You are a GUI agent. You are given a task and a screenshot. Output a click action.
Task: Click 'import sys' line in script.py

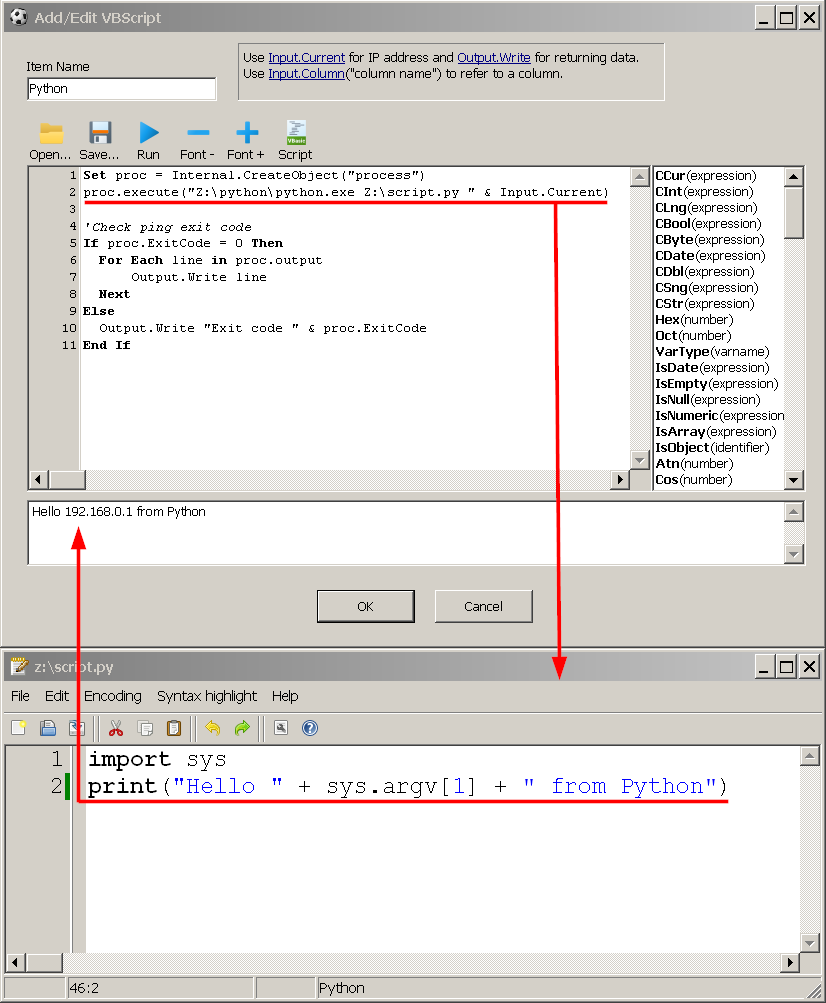(x=157, y=759)
